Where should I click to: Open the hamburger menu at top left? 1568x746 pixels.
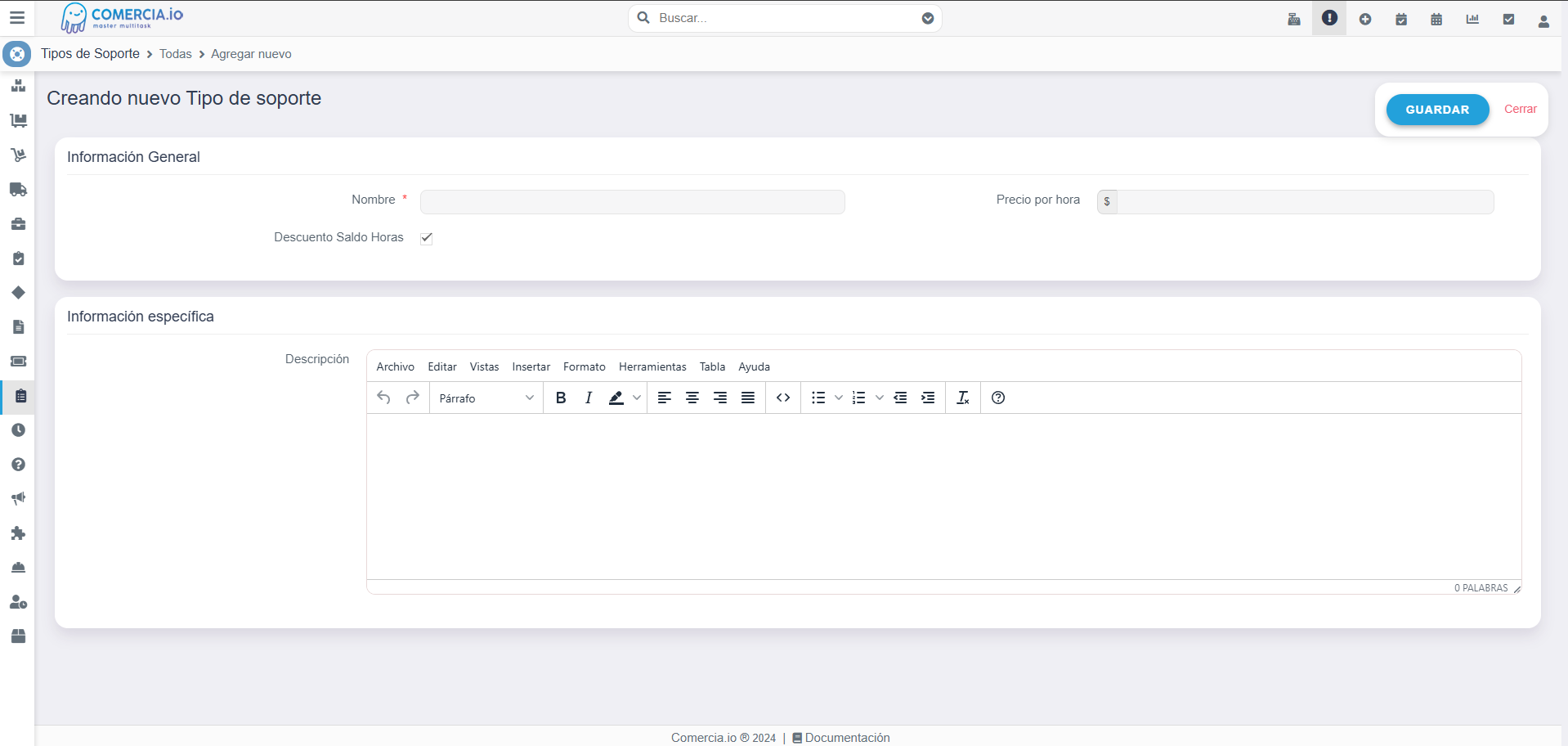pos(17,17)
